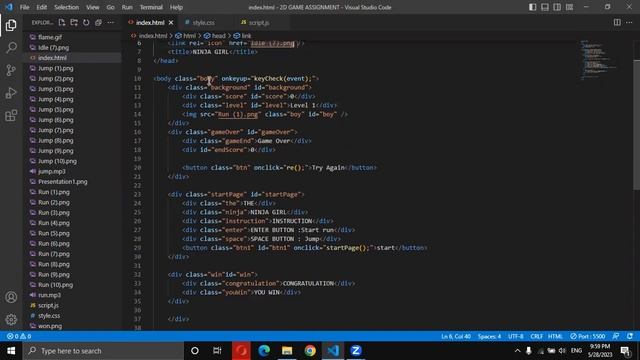This screenshot has width=640, height=360.
Task: Click the head breadcrumb segment
Action: point(215,36)
